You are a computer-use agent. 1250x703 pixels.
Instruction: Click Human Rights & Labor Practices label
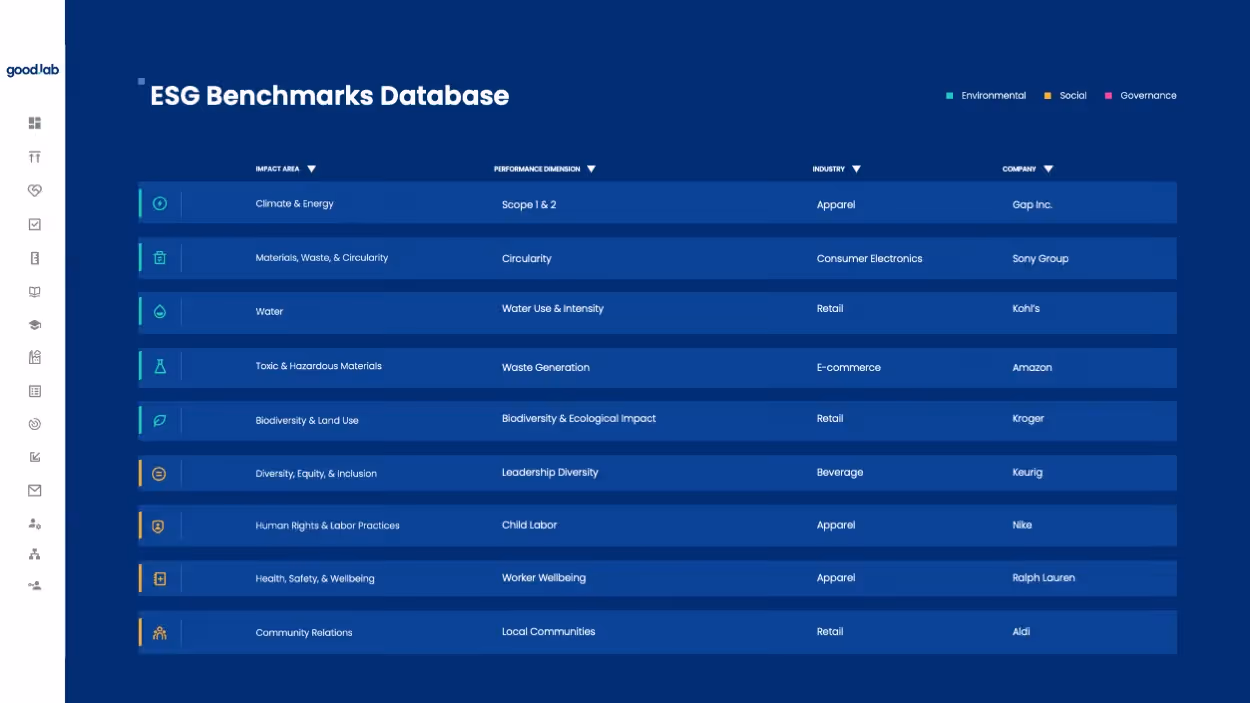[x=327, y=526]
